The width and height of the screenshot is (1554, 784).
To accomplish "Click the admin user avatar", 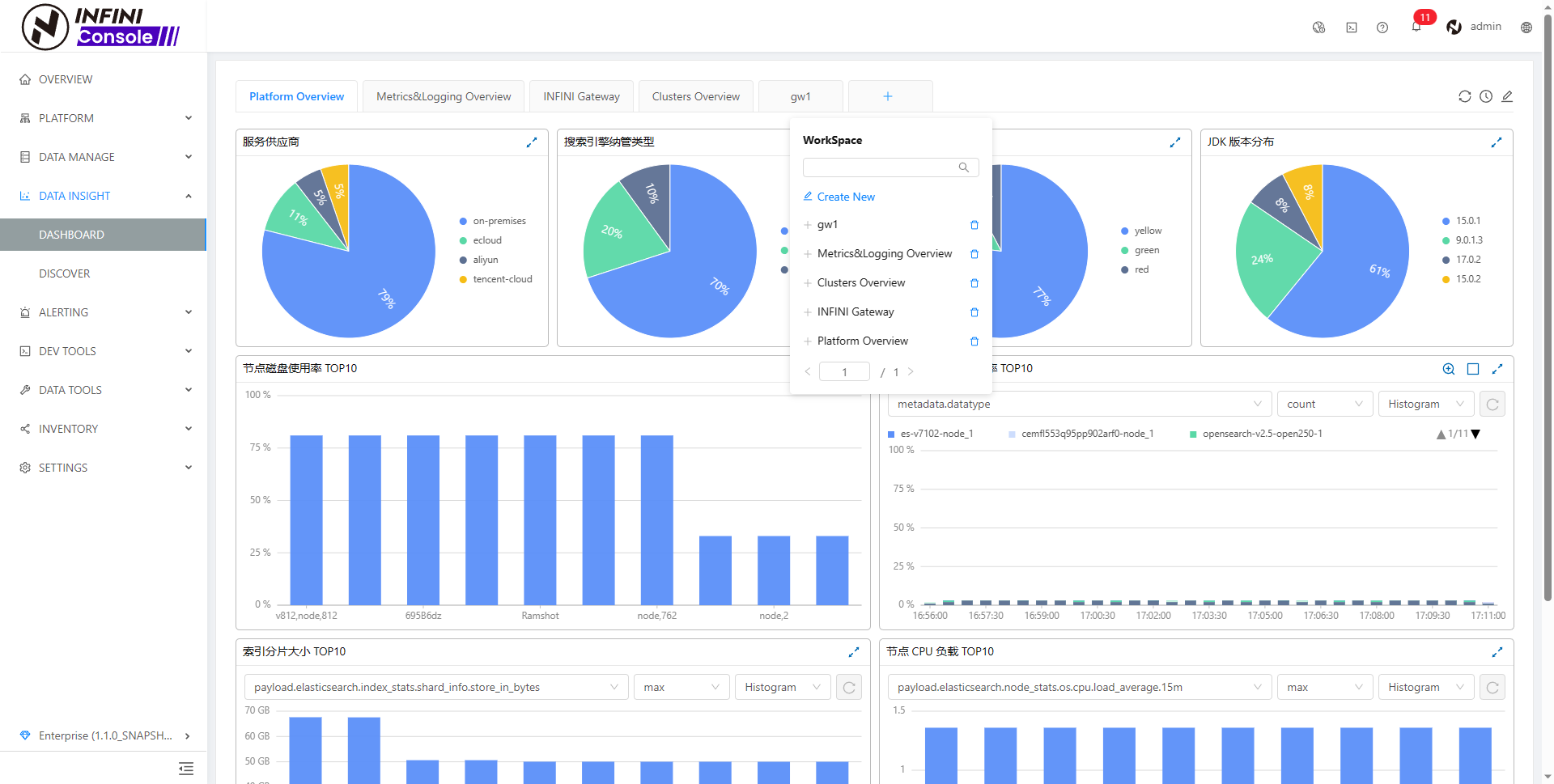I will (x=1454, y=27).
